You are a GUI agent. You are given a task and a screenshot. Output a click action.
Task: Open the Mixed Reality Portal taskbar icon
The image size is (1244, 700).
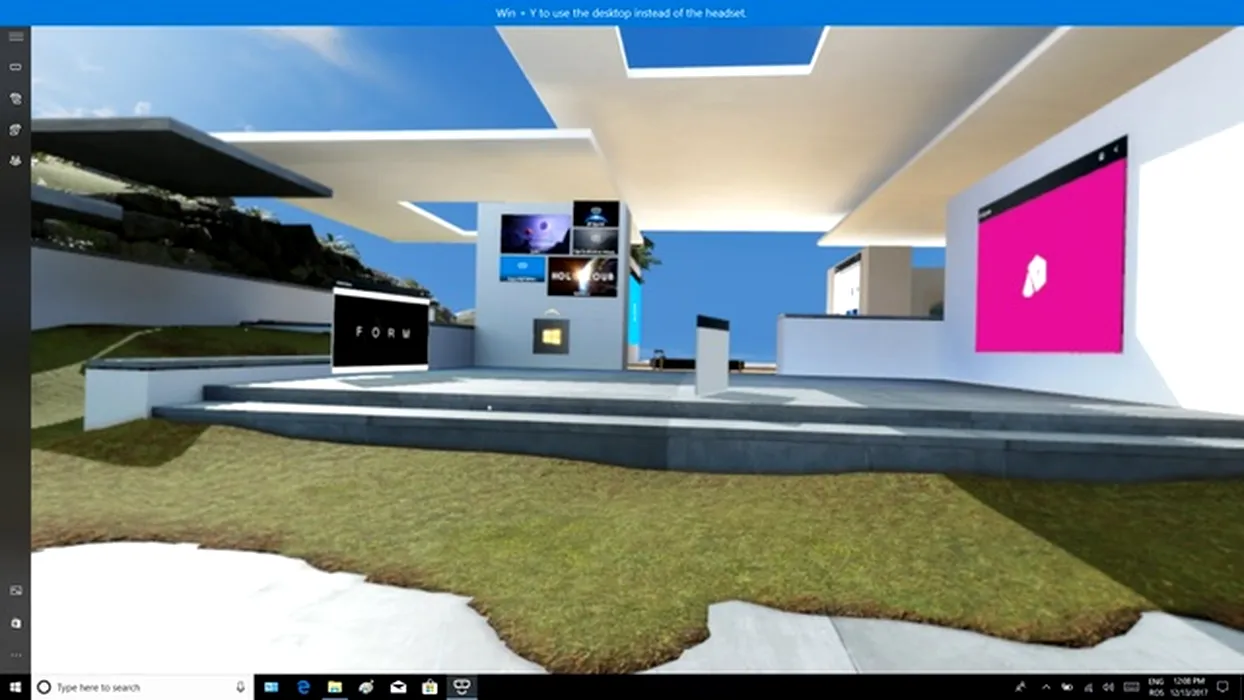point(461,687)
